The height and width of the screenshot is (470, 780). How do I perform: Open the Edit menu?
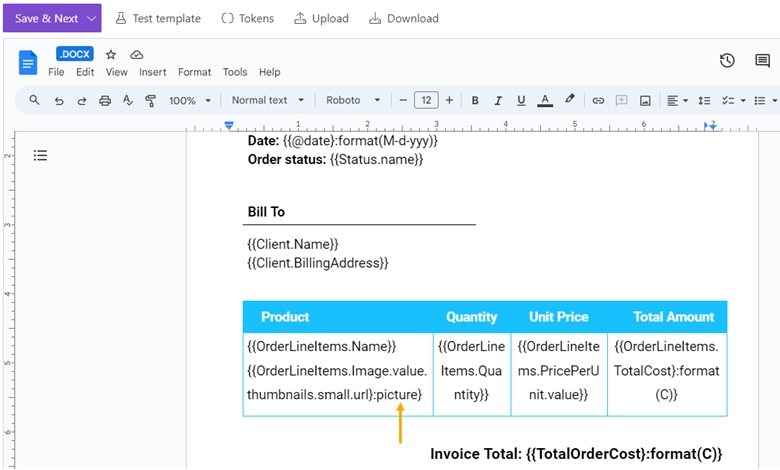point(85,72)
